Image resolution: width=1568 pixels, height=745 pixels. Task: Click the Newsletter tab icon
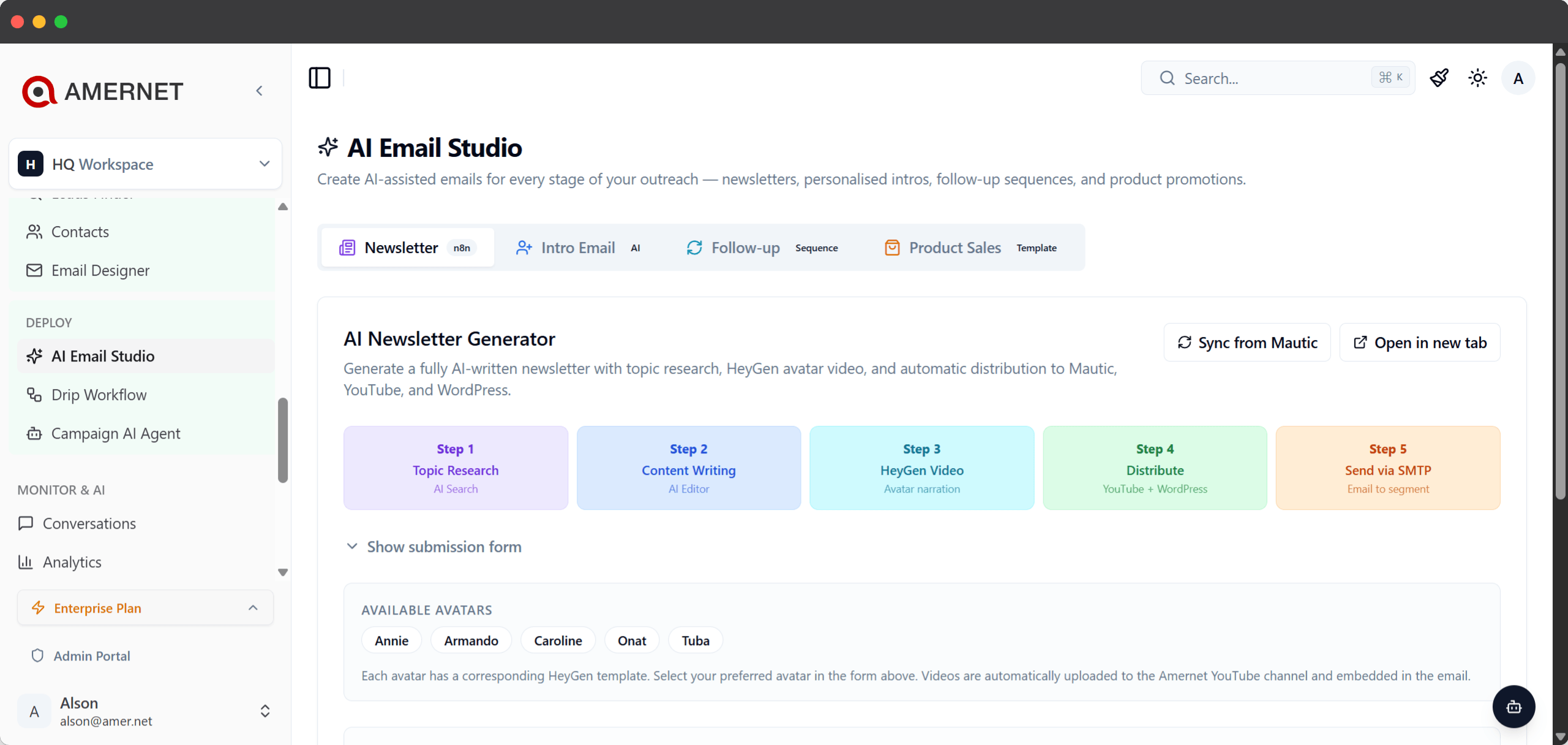(x=347, y=248)
